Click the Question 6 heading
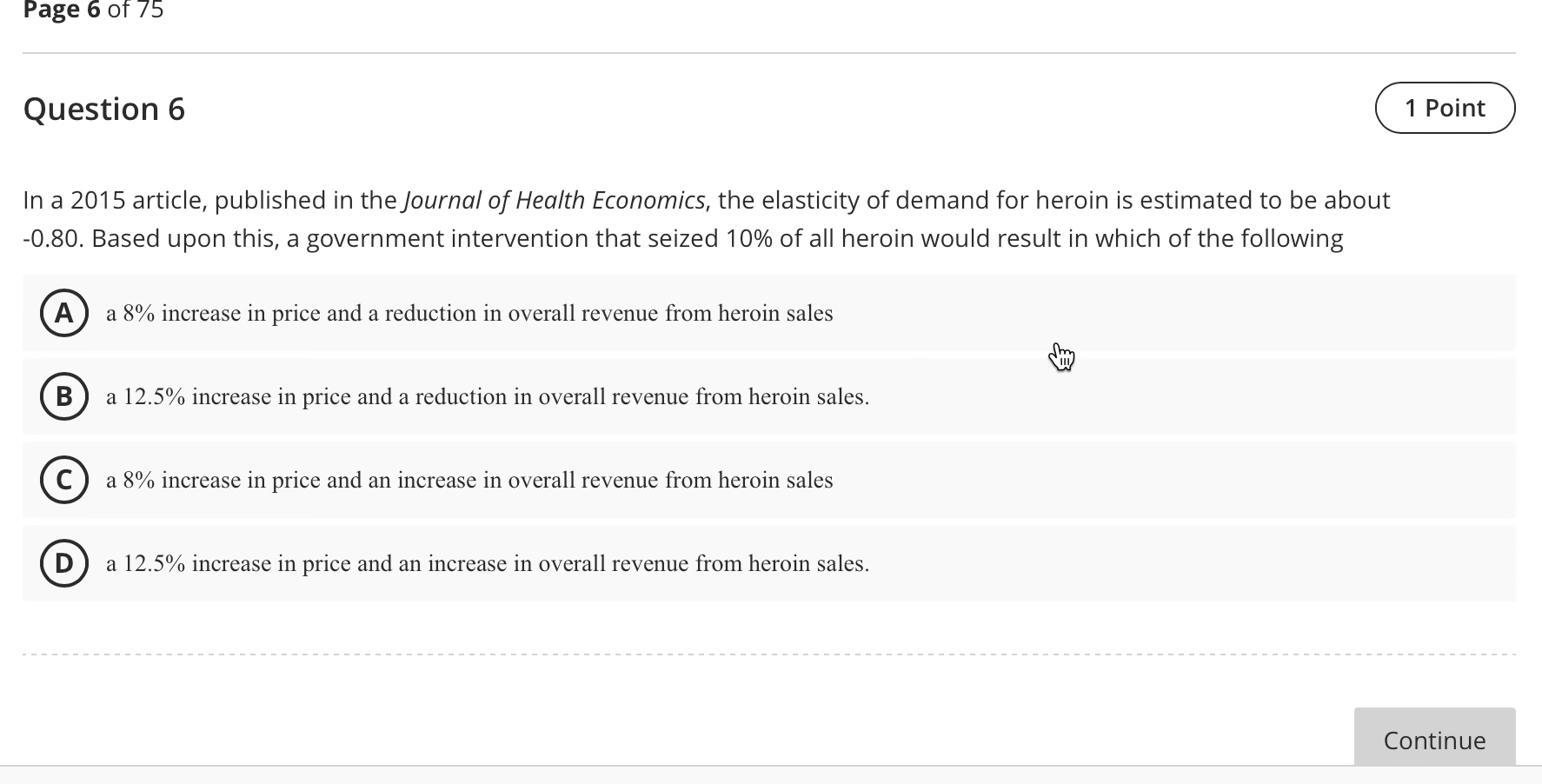1542x784 pixels. pos(104,110)
